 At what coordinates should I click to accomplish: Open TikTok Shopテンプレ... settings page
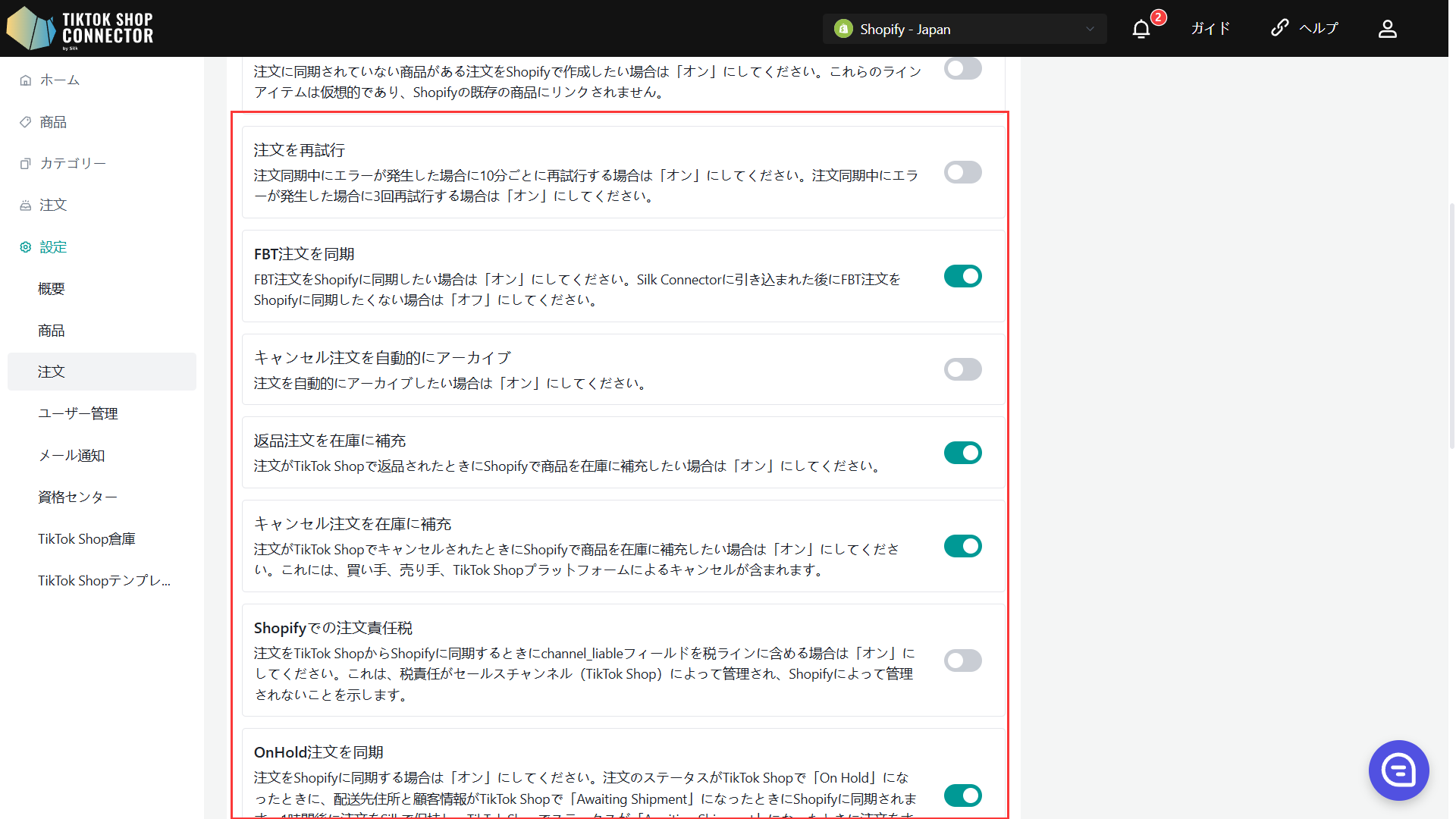click(104, 580)
